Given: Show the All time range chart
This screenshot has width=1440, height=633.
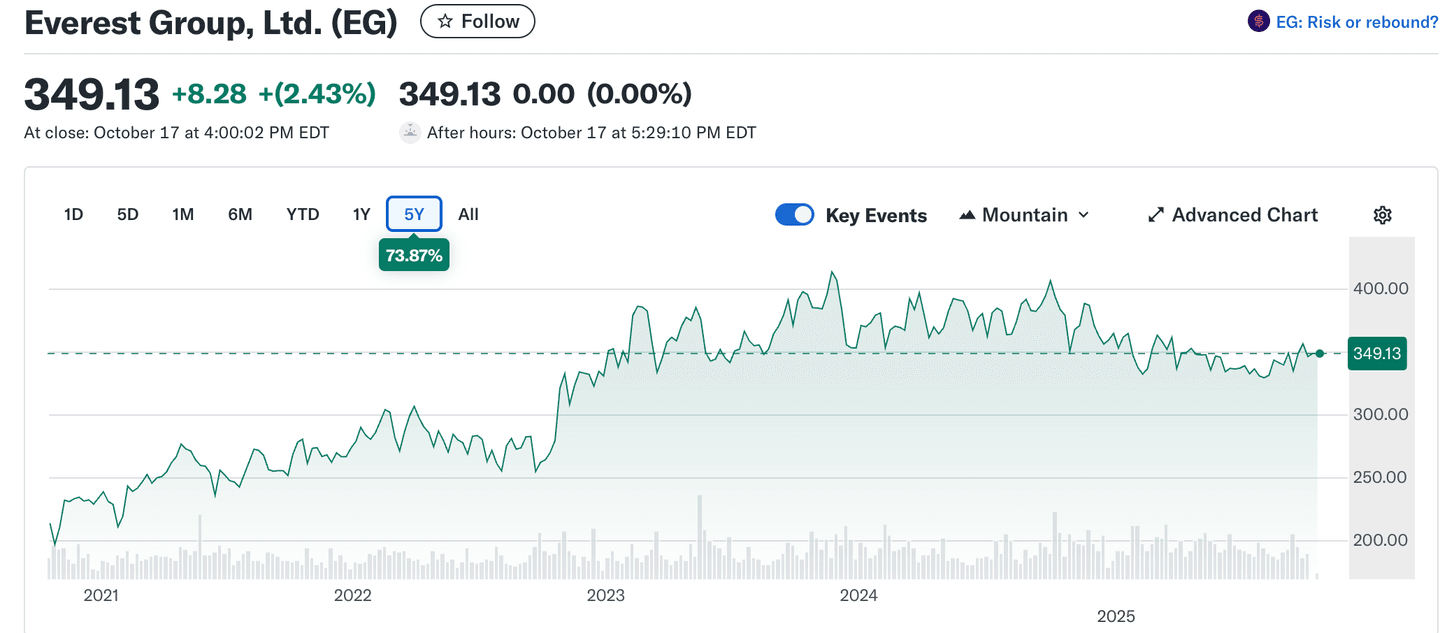Looking at the screenshot, I should point(468,214).
